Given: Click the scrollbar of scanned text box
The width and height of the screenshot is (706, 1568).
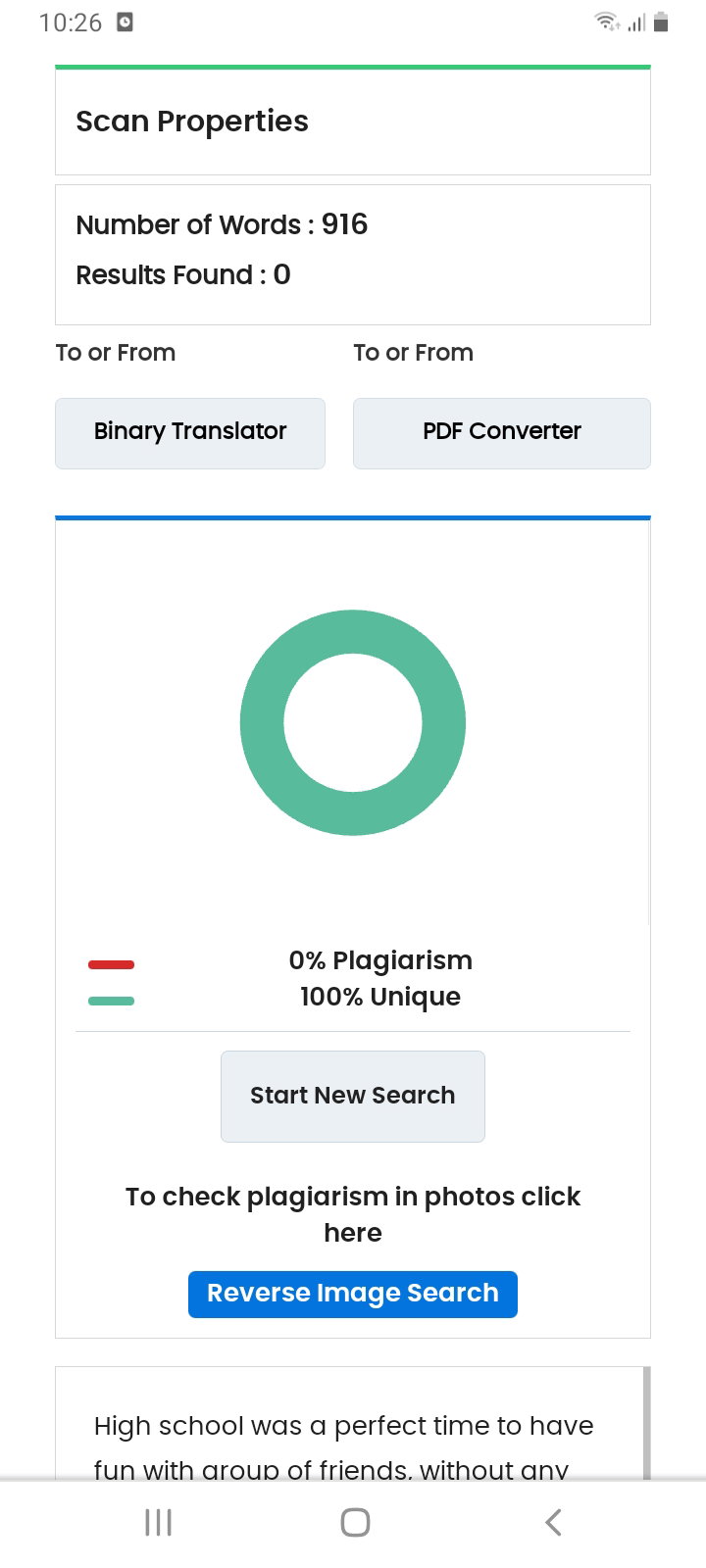Looking at the screenshot, I should [x=646, y=1422].
